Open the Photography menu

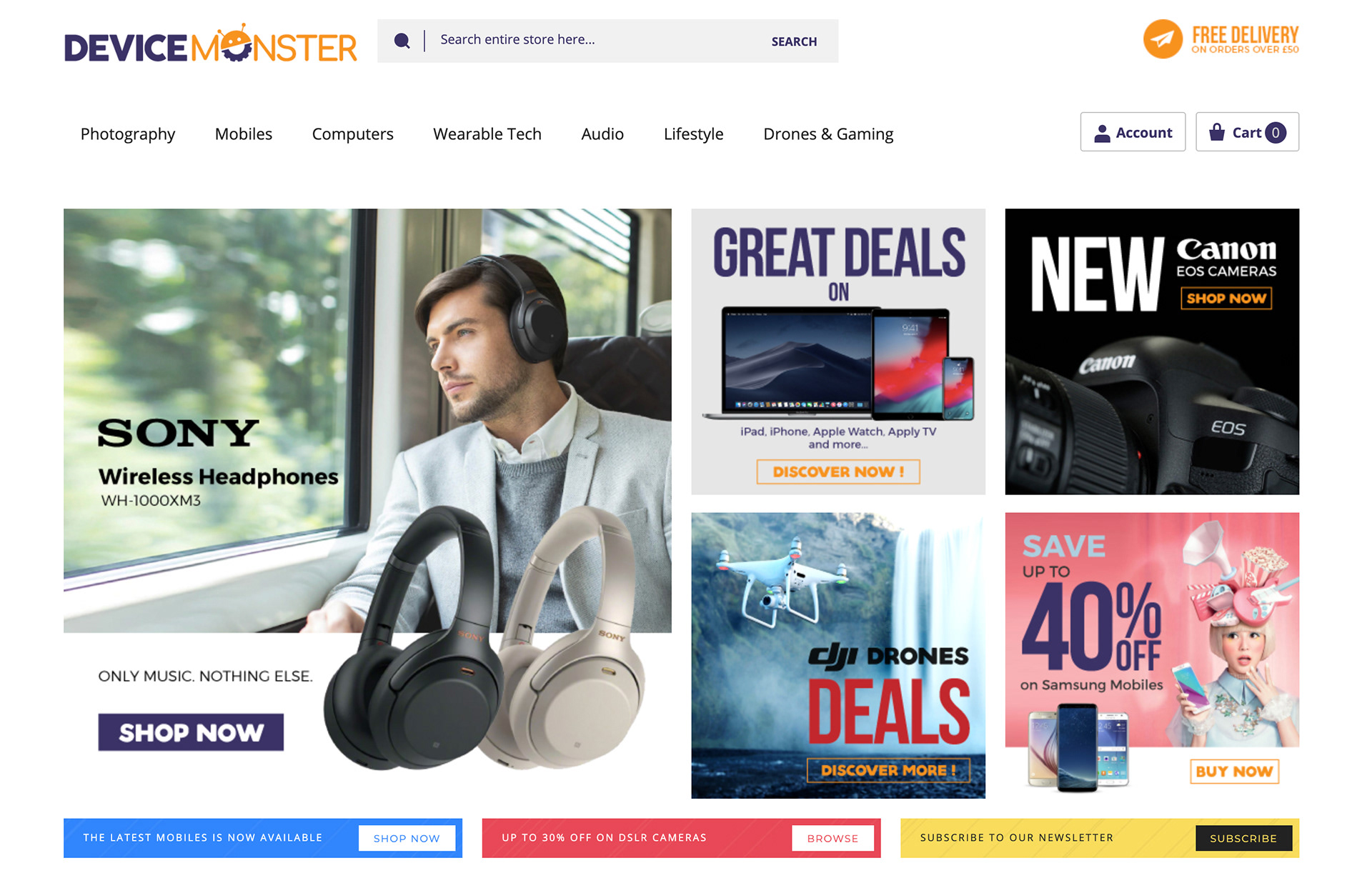pyautogui.click(x=128, y=134)
